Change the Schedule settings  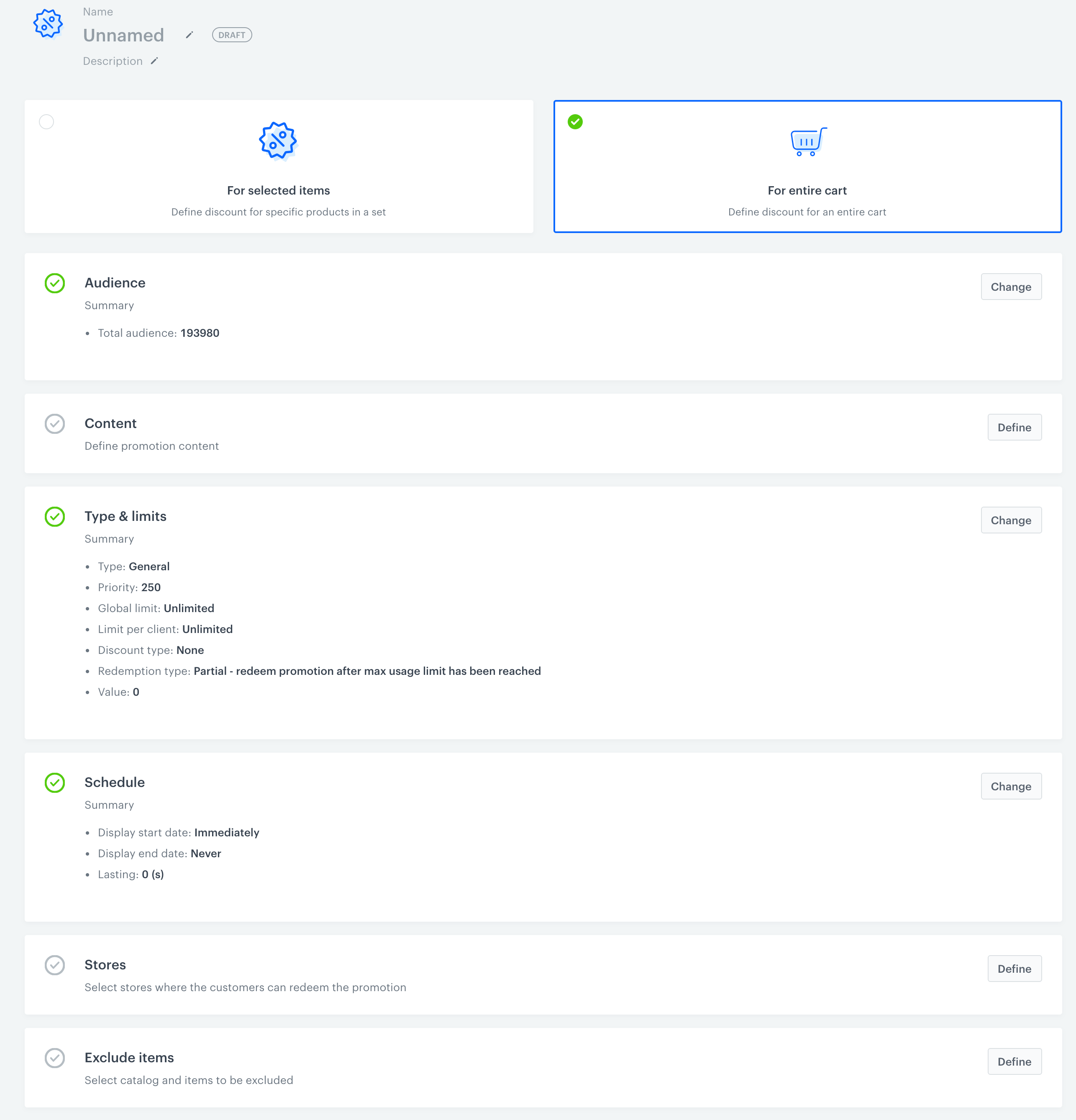click(1010, 786)
